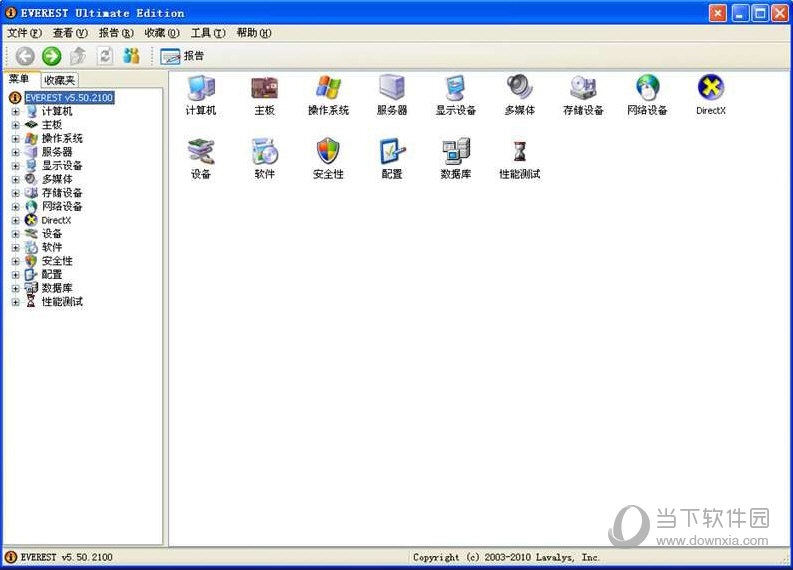
Task: Click the green Forward arrow in toolbar
Action: pos(51,56)
